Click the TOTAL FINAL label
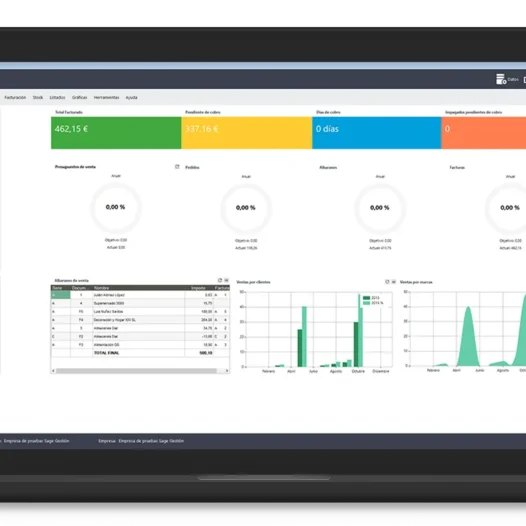Viewport: 526px width, 526px height. tap(106, 353)
